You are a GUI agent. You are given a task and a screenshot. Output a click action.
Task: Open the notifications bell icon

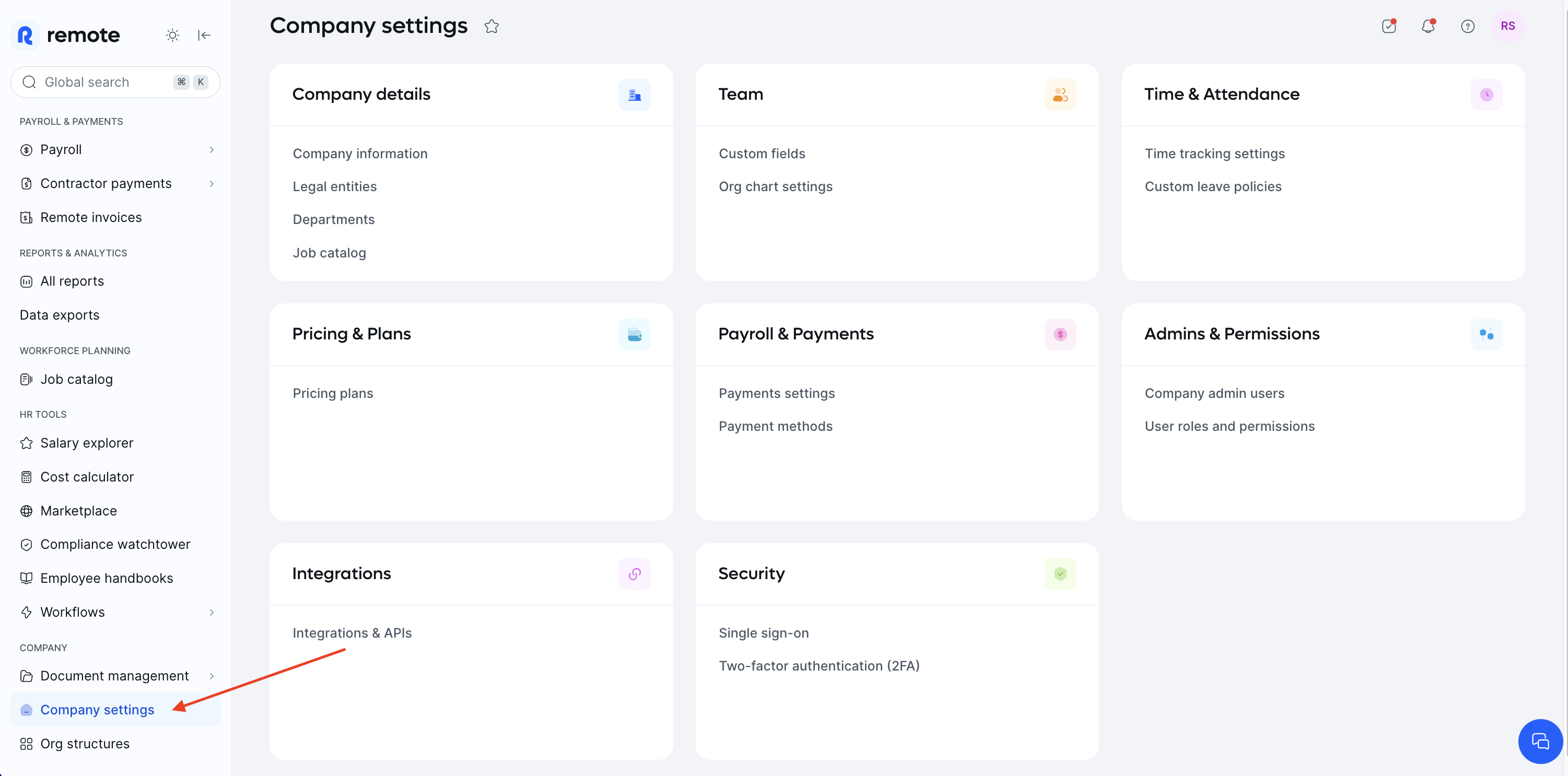1428,26
